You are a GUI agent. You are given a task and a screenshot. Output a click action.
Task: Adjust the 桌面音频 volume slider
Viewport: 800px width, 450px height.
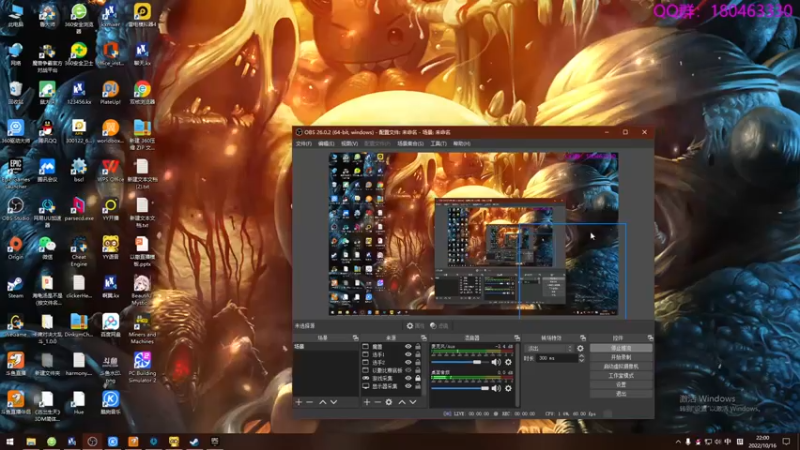pyautogui.click(x=460, y=388)
